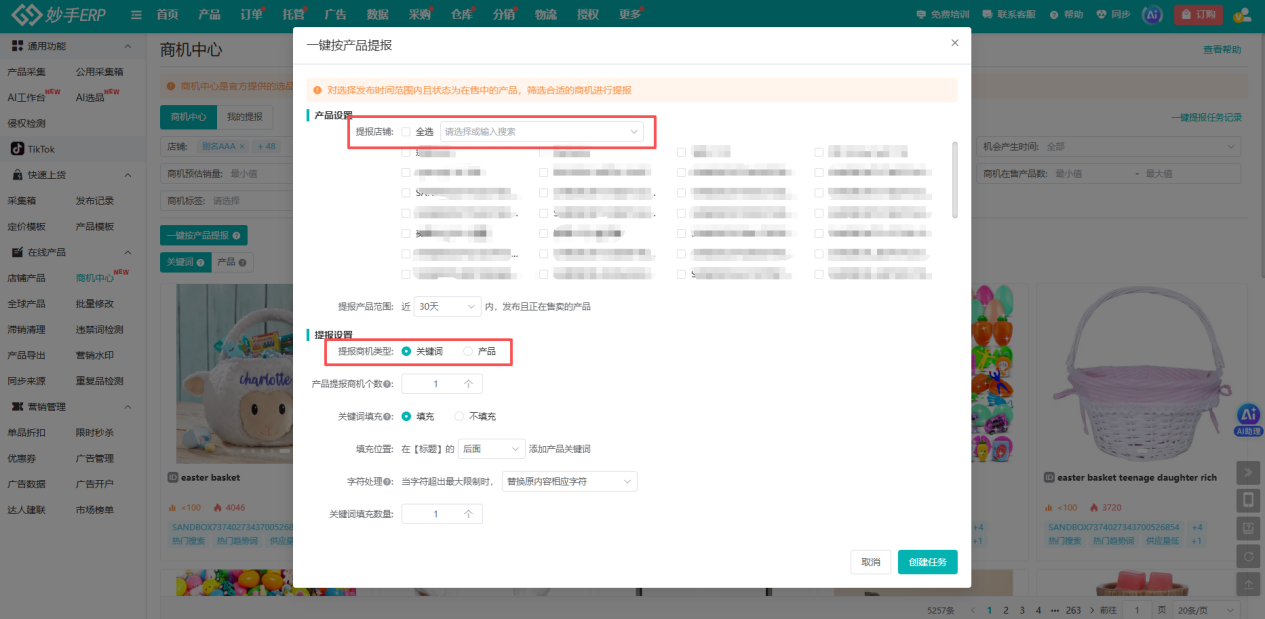The height and width of the screenshot is (619, 1265).
Task: Click help icon beside 字符处理 label
Action: pos(388,482)
